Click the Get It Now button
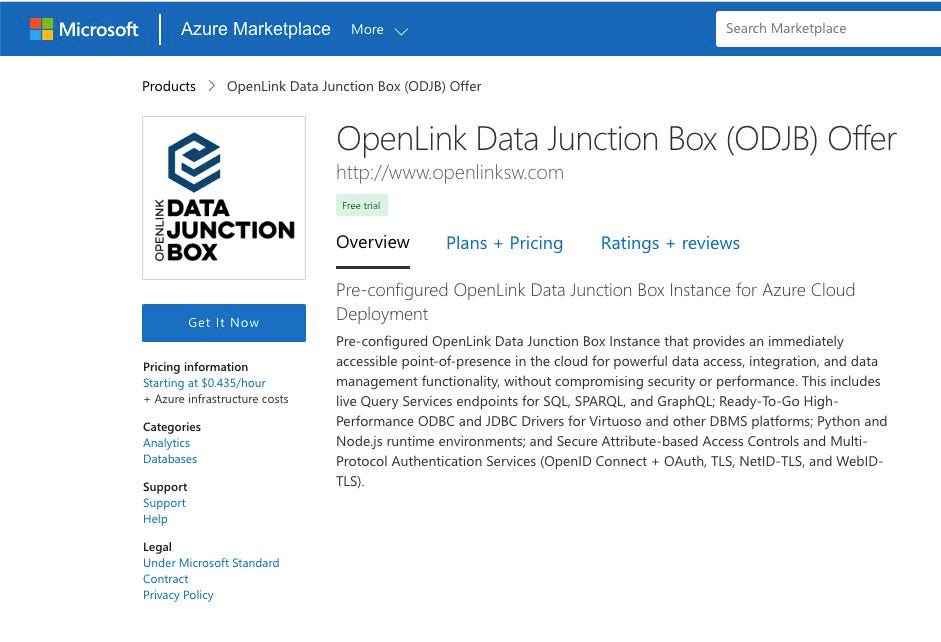Screen dimensions: 941x642 click(x=223, y=322)
